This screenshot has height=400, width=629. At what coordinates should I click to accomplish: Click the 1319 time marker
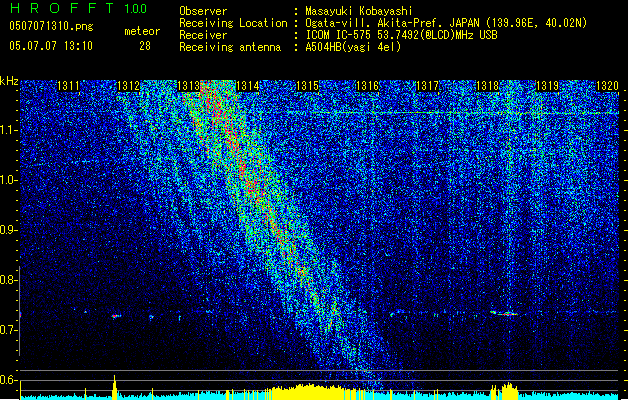click(547, 86)
